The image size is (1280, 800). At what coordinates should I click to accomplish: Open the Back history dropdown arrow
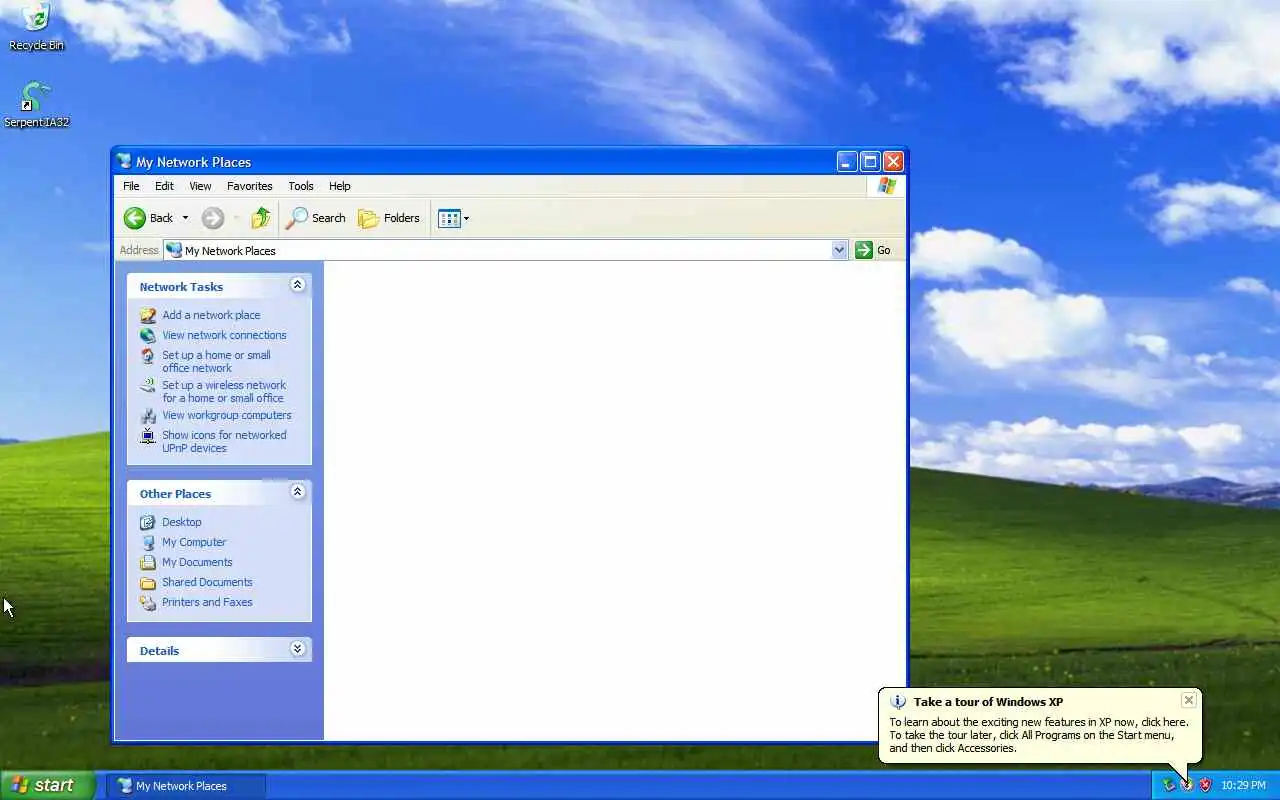point(185,218)
